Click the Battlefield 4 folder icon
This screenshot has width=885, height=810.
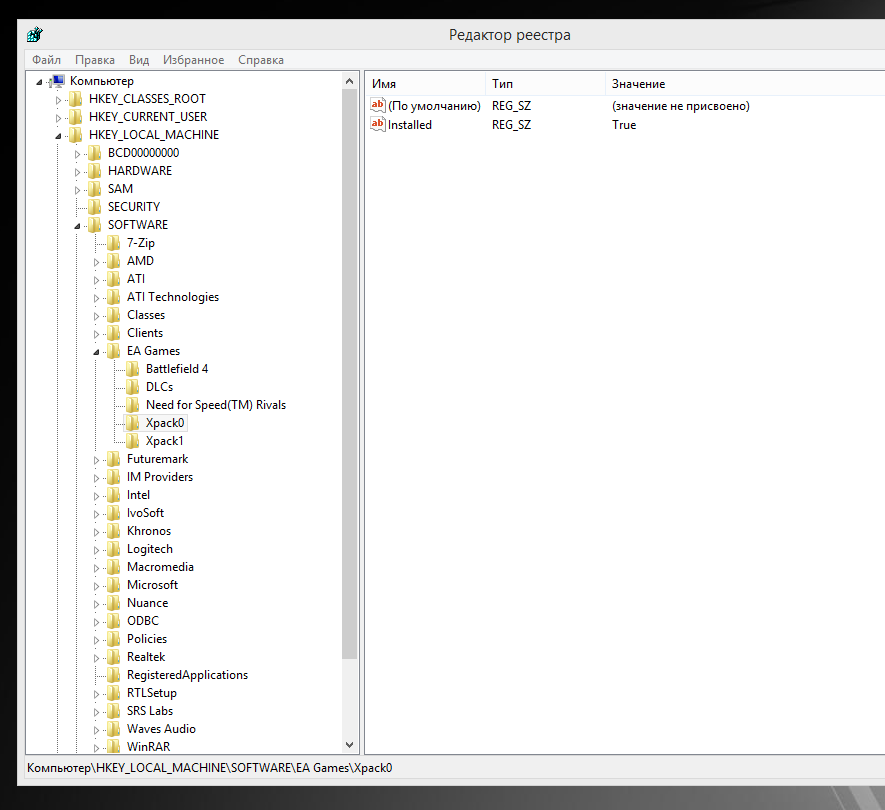(133, 369)
